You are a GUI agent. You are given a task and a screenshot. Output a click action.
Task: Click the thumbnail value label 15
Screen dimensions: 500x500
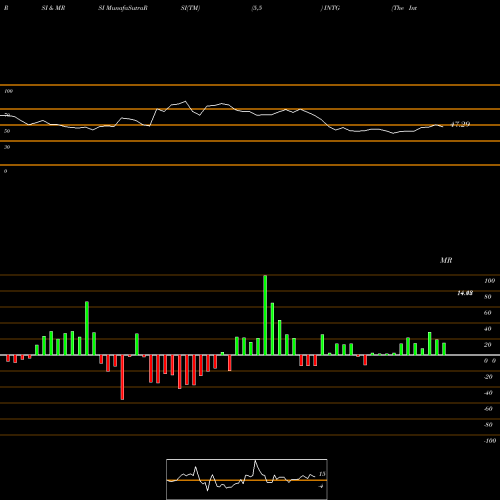322,474
